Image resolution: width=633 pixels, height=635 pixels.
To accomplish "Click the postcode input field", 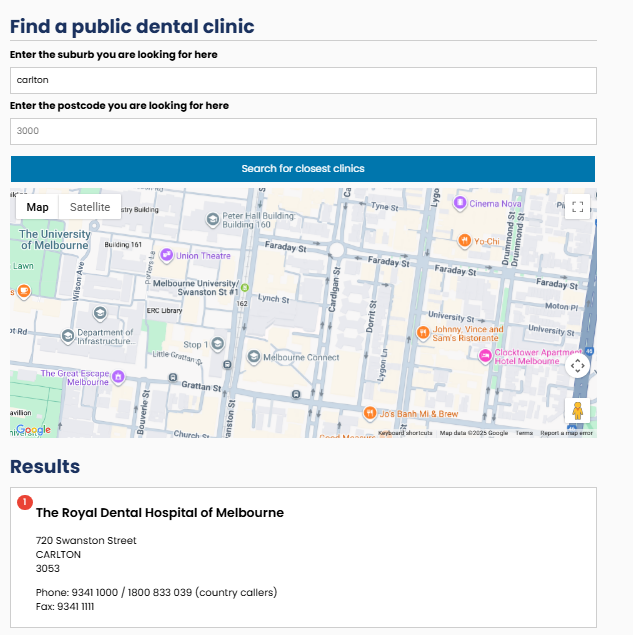I will (303, 131).
